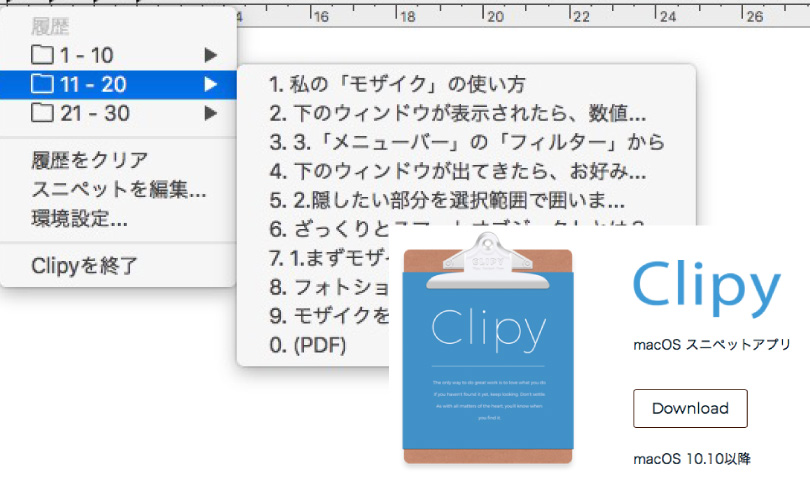Paste item 3. 3.「メニューバー」の「フィルター」から
The image size is (810, 500).
click(x=466, y=142)
